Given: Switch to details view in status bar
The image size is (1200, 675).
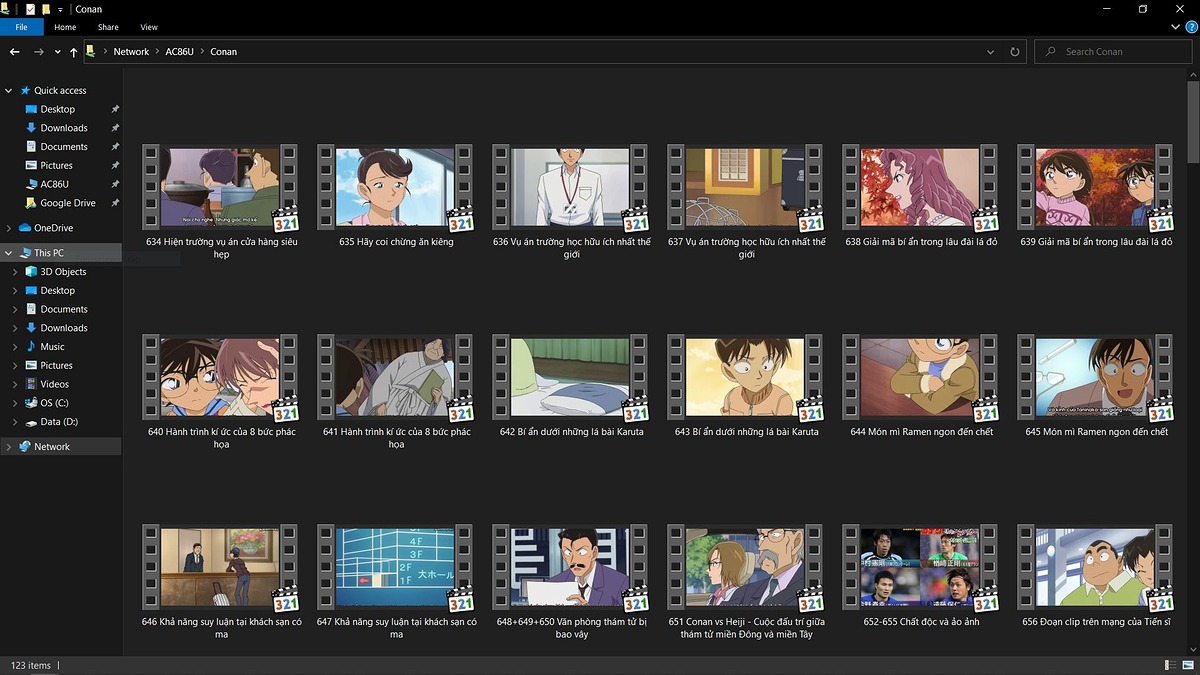Looking at the screenshot, I should [1170, 665].
